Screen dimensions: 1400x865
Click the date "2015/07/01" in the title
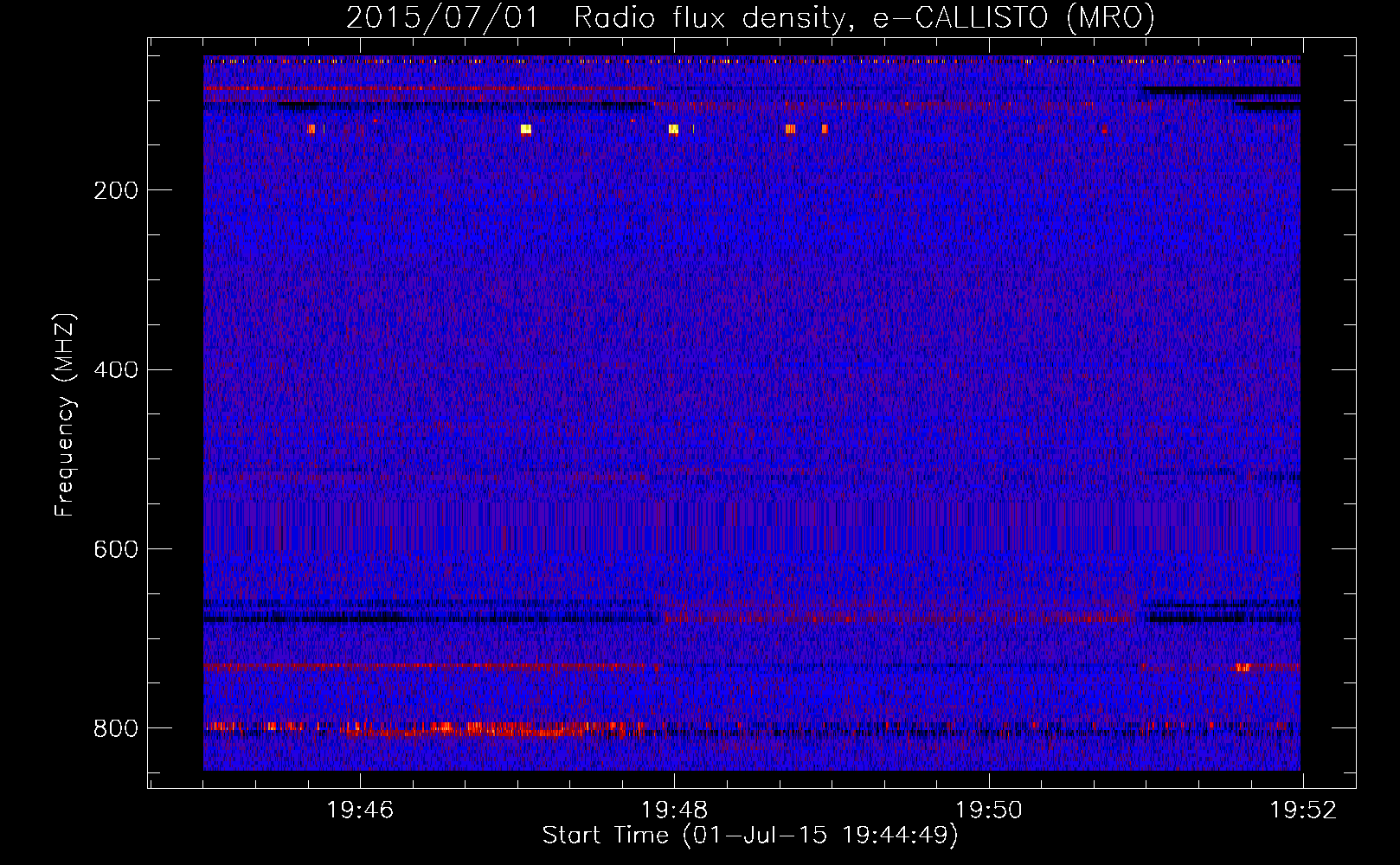[x=441, y=17]
